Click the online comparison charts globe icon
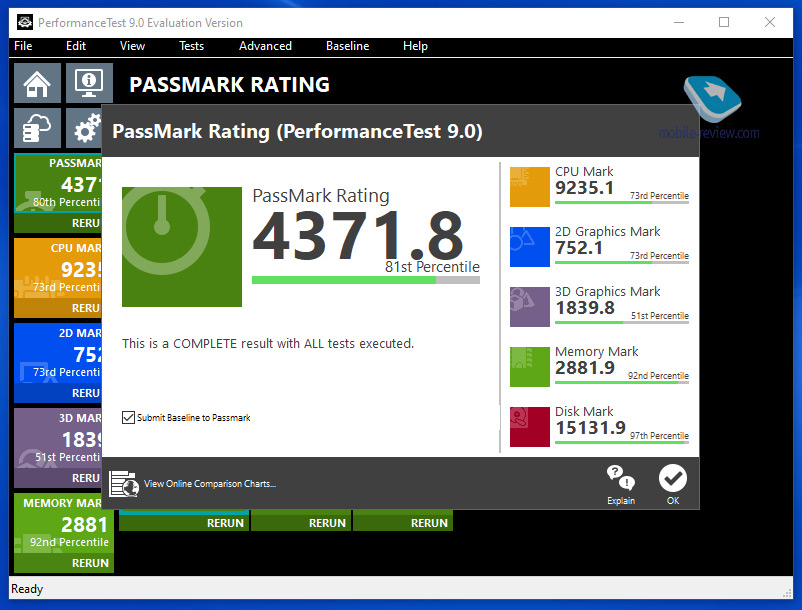The image size is (802, 610). pos(124,484)
